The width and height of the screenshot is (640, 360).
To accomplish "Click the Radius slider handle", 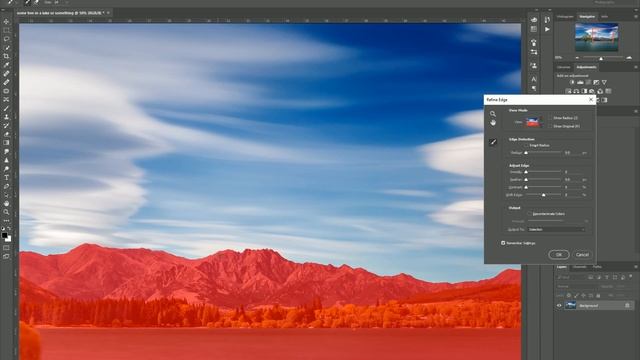I will click(x=526, y=153).
